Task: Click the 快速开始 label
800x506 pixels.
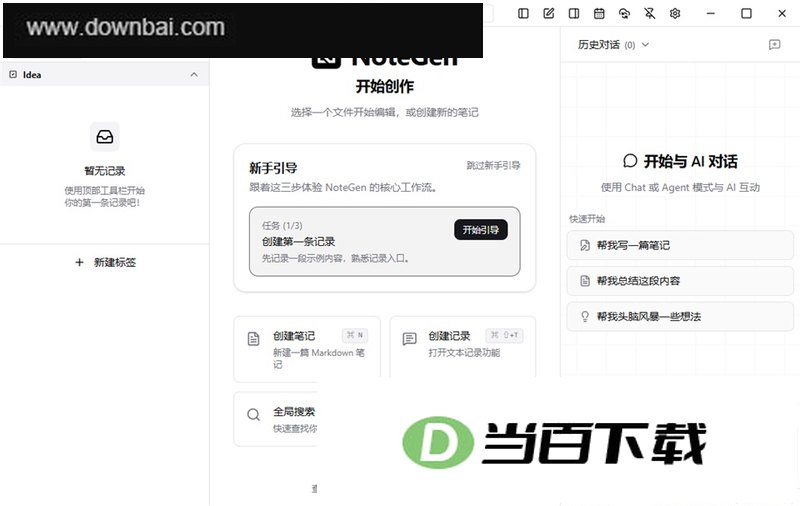Action: click(x=587, y=219)
